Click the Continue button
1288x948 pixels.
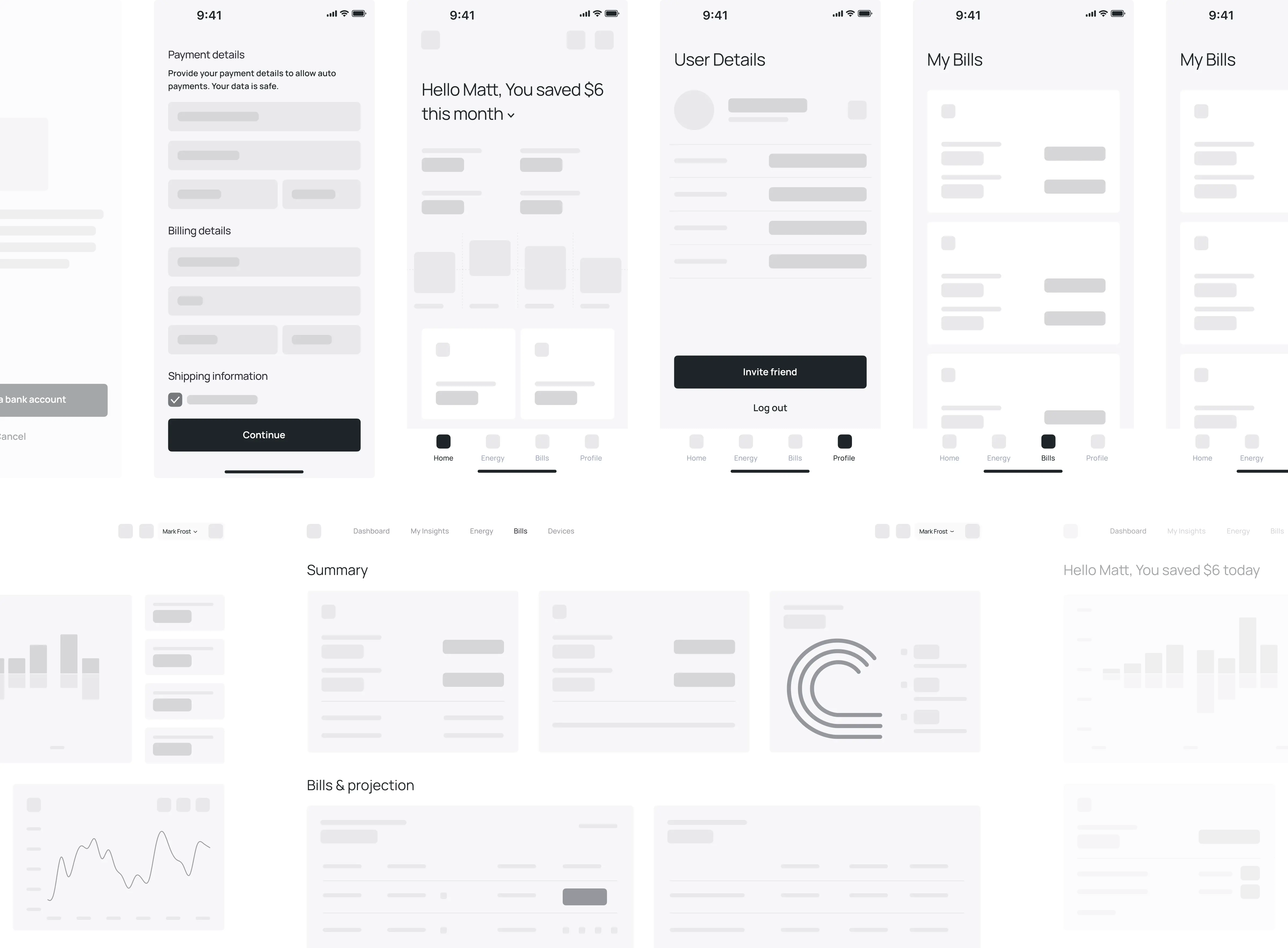tap(264, 434)
